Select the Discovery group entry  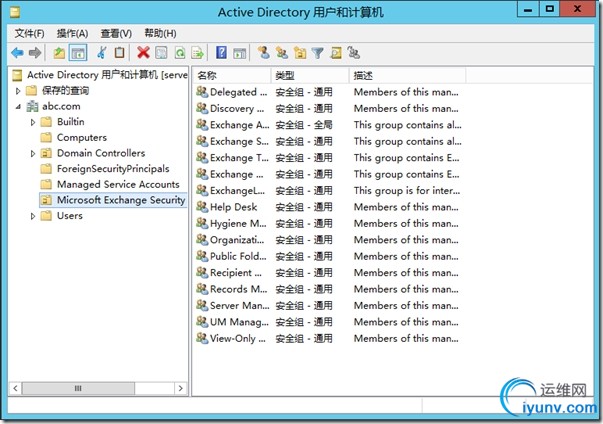tap(230, 109)
